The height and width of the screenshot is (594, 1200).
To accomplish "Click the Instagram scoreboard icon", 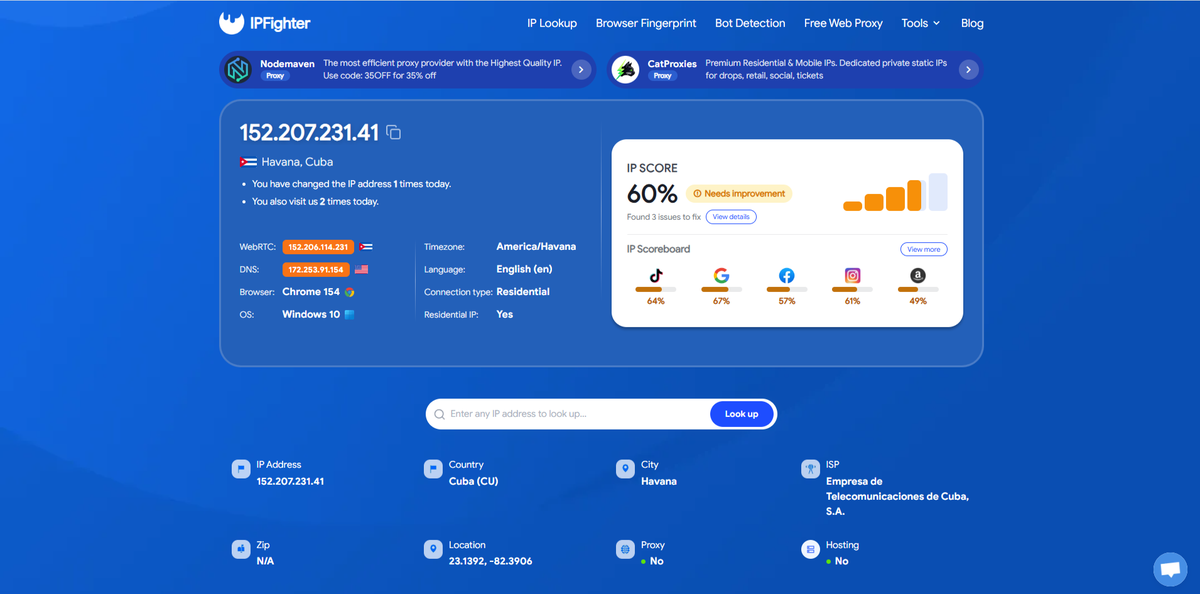I will (x=852, y=275).
